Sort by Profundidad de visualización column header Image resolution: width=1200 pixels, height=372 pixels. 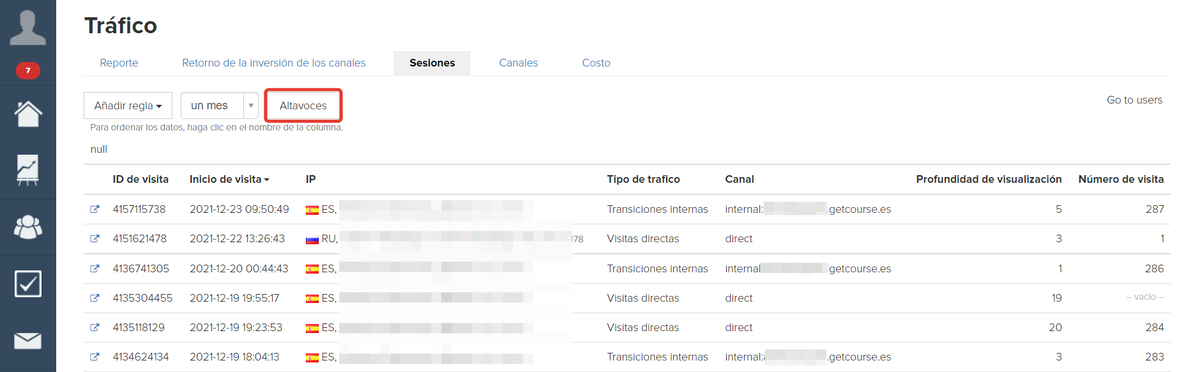tap(989, 179)
